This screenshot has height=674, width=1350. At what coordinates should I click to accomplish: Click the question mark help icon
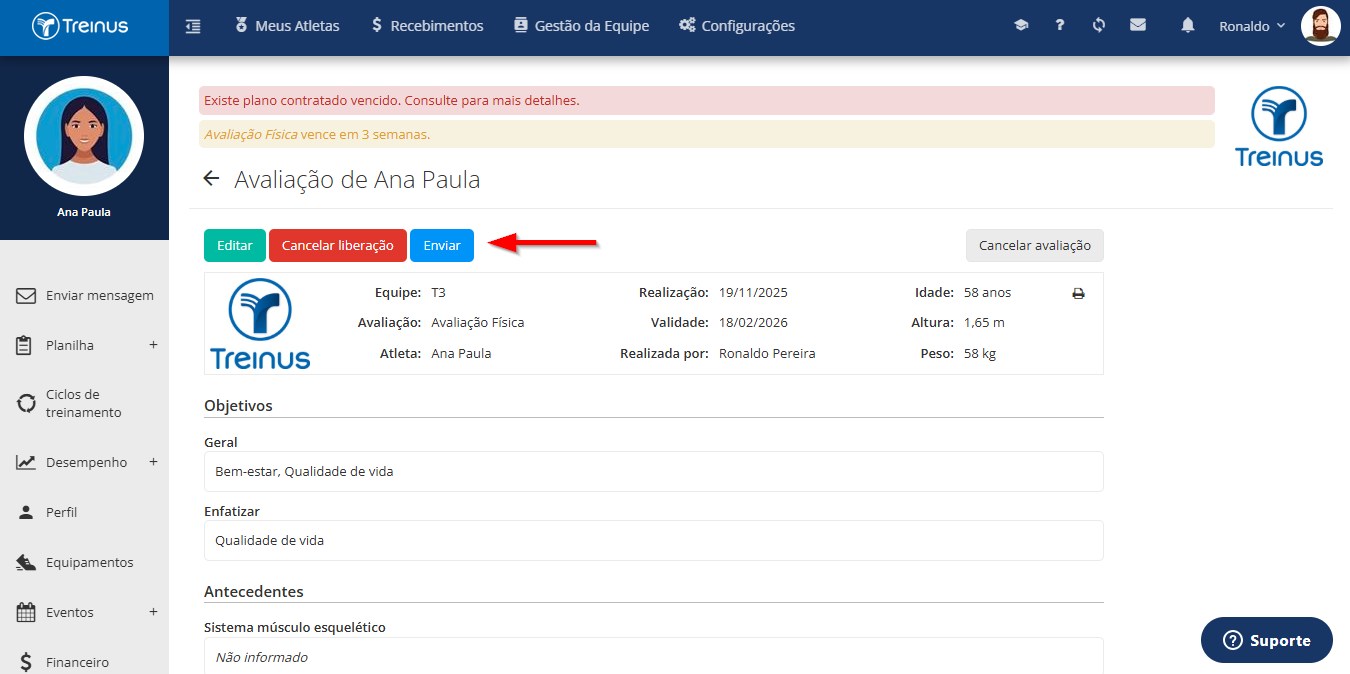[1060, 26]
